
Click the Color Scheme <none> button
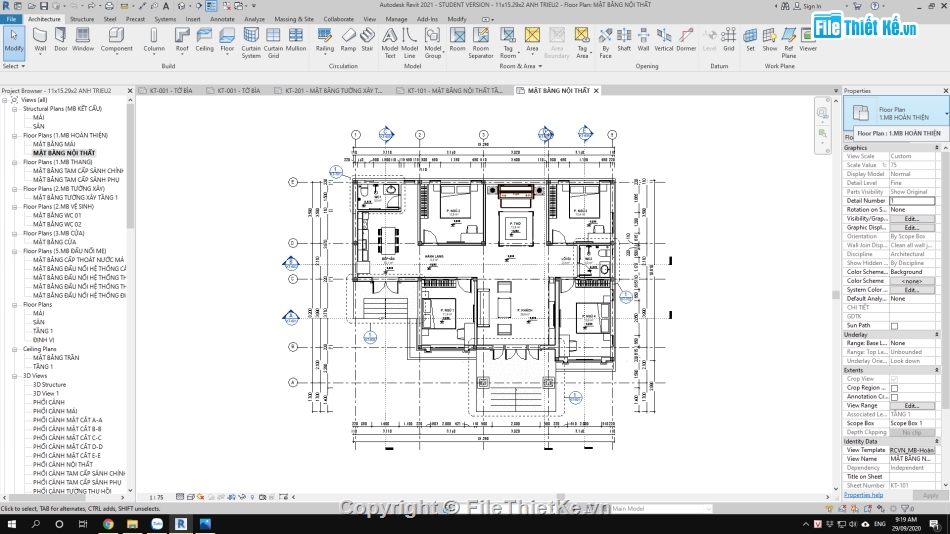(x=912, y=281)
